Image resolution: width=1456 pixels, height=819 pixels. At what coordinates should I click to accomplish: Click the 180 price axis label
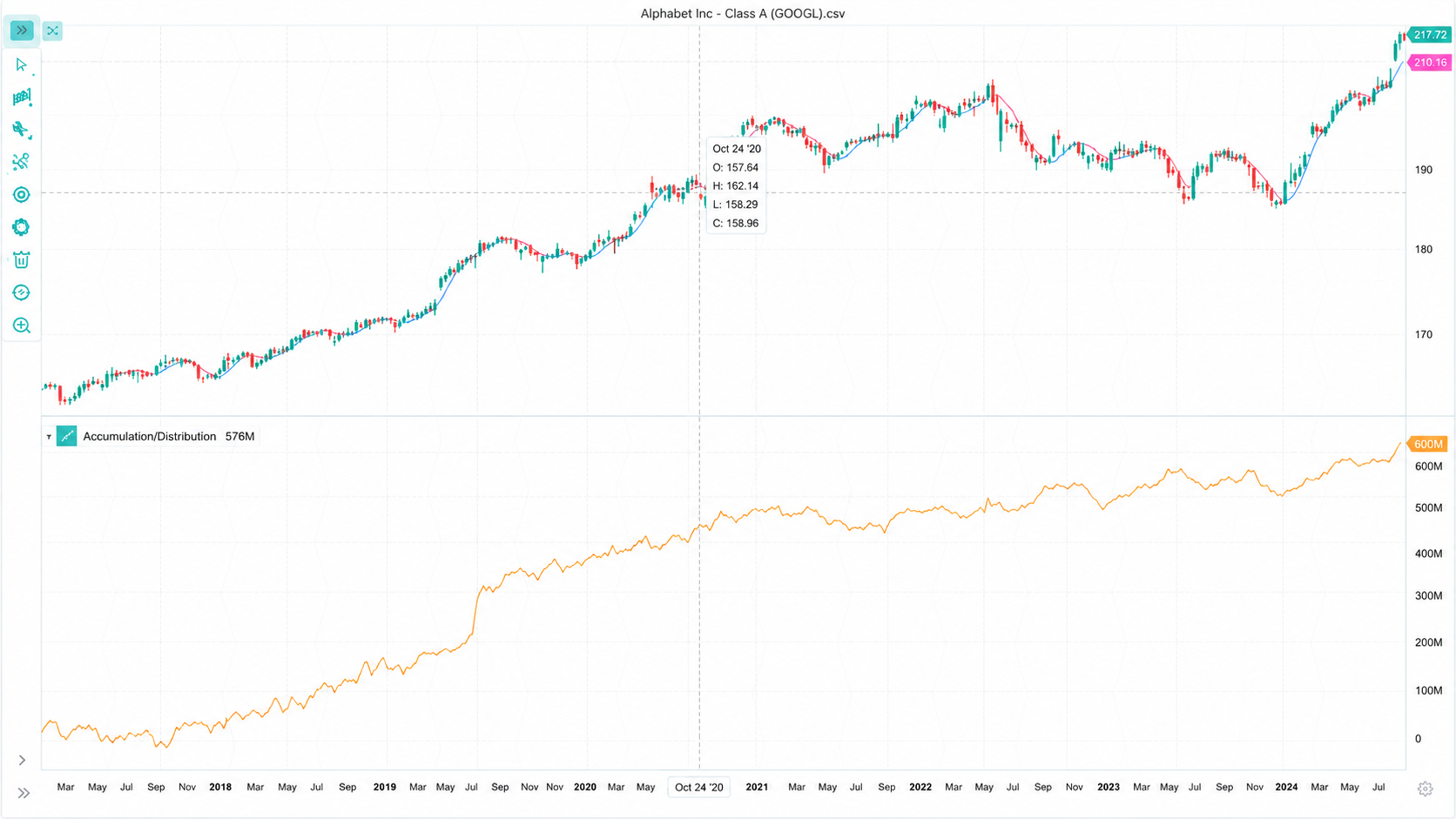1424,249
